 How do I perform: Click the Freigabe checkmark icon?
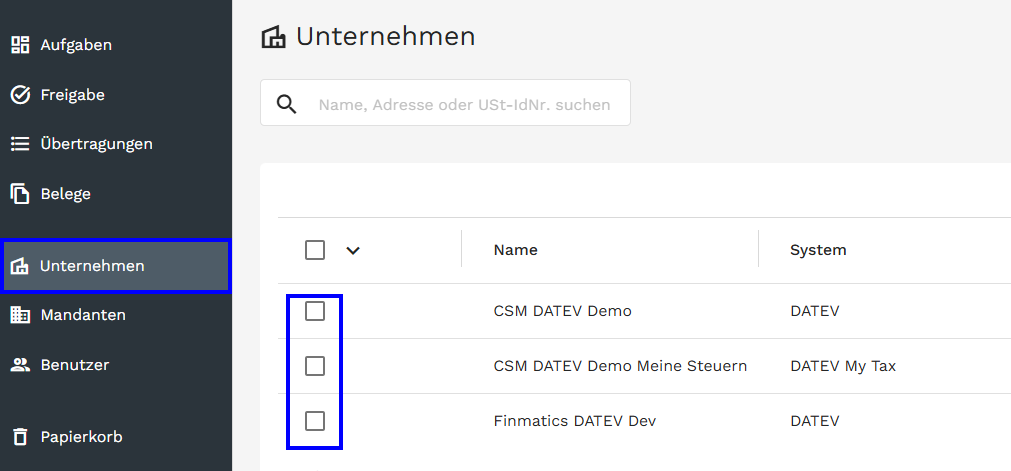(20, 95)
